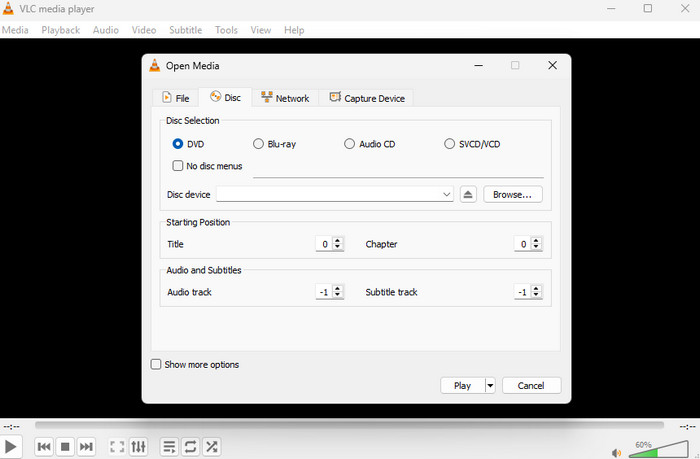Toggle fullscreen video mode
The width and height of the screenshot is (700, 459).
pyautogui.click(x=117, y=446)
